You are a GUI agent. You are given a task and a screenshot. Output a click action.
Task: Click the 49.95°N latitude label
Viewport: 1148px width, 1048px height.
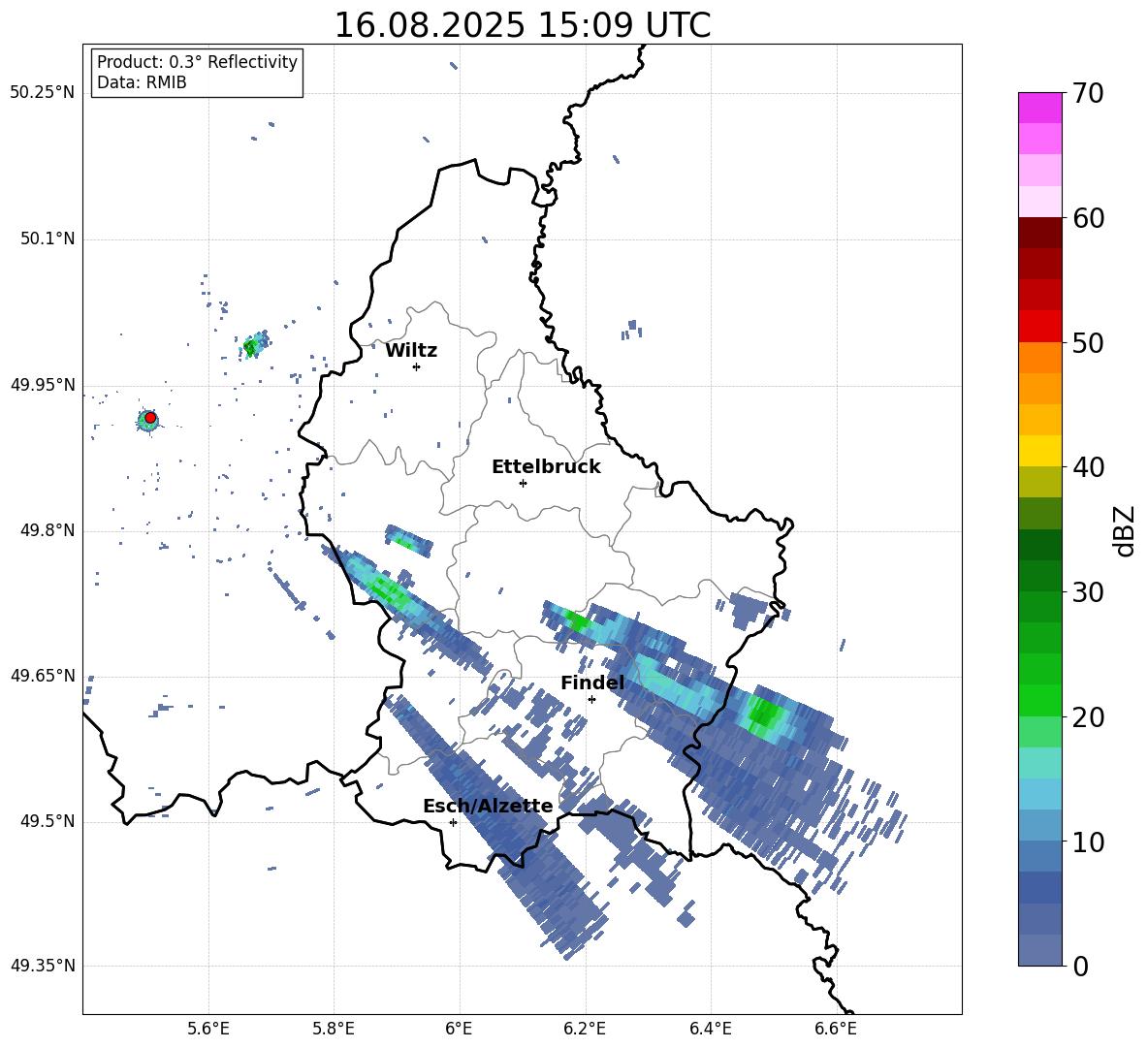(43, 385)
